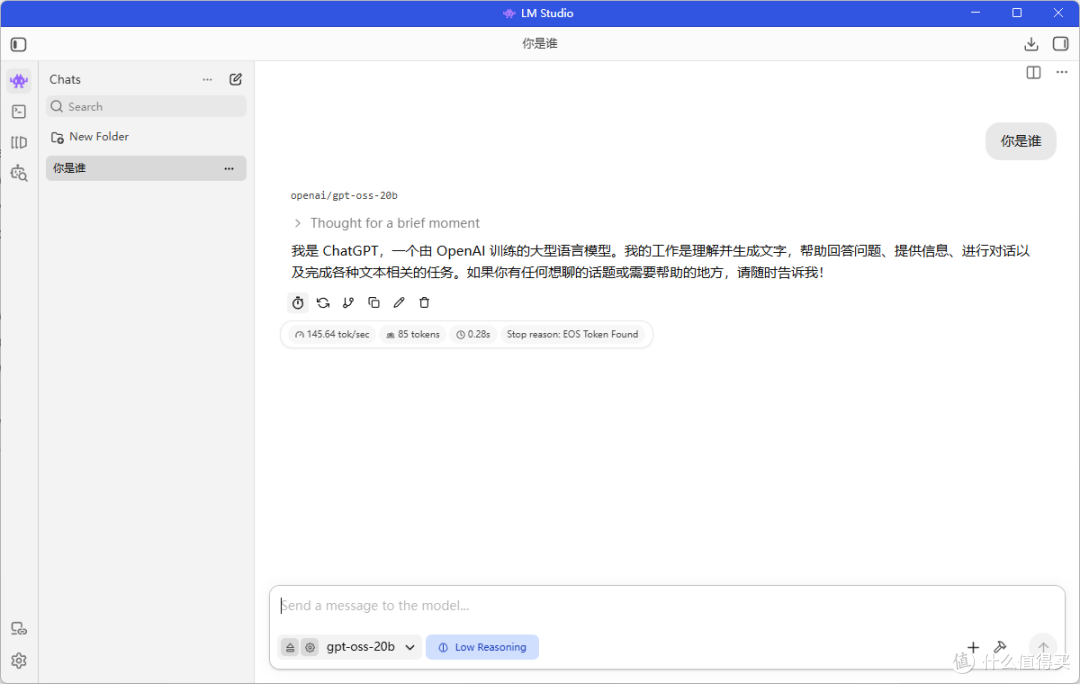Copy the assistant message
Screen dimensions: 1080x684
374,302
